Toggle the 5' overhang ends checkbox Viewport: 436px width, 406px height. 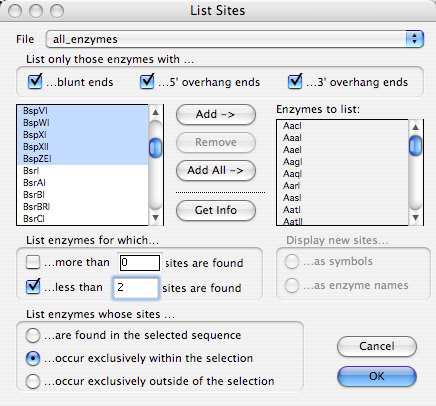click(x=147, y=81)
